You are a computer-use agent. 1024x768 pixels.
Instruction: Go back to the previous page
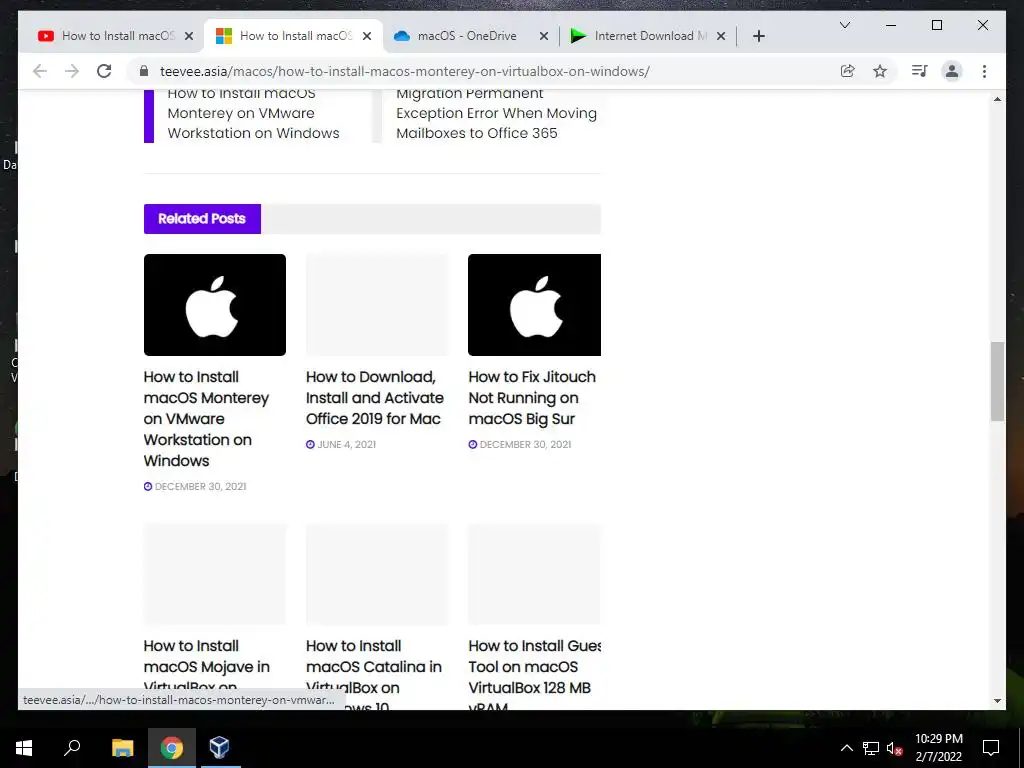tap(40, 71)
